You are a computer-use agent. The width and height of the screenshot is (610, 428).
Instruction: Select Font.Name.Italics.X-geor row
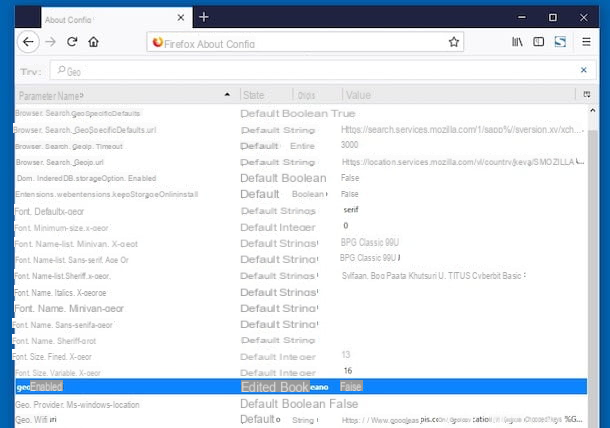(x=301, y=293)
